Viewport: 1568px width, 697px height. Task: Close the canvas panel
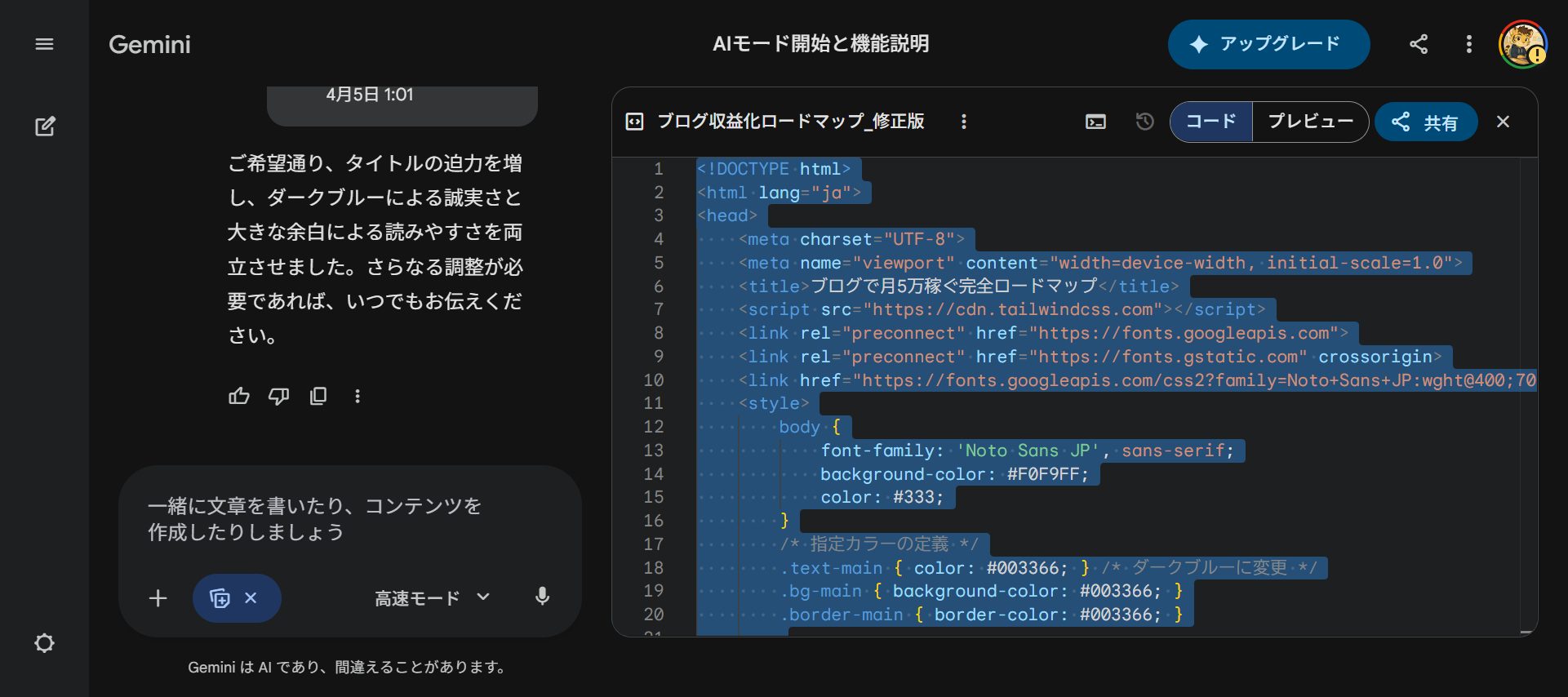[1504, 122]
